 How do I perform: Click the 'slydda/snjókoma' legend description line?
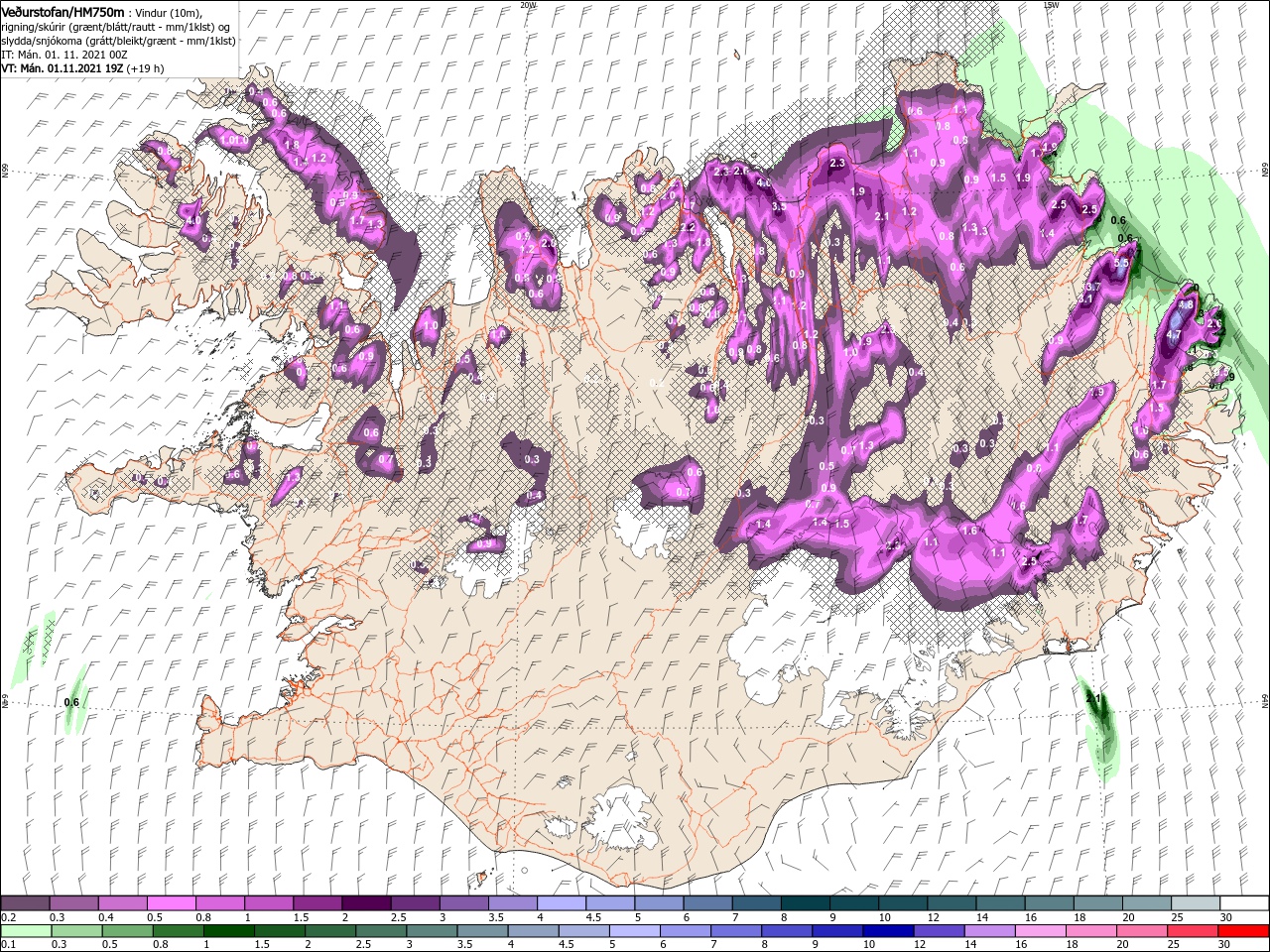[x=118, y=41]
